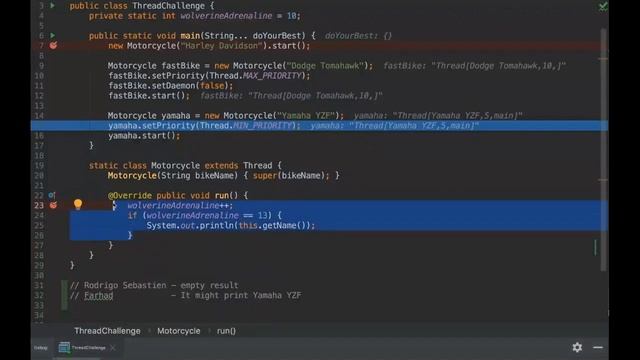Viewport: 640px width, 360px height.
Task: Remove breakpoint on the Harley Davidson line
Action: click(x=53, y=45)
